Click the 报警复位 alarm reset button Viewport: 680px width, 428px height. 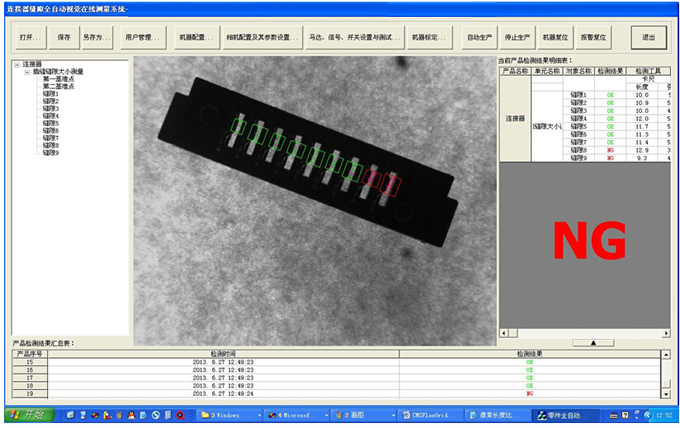tap(593, 37)
